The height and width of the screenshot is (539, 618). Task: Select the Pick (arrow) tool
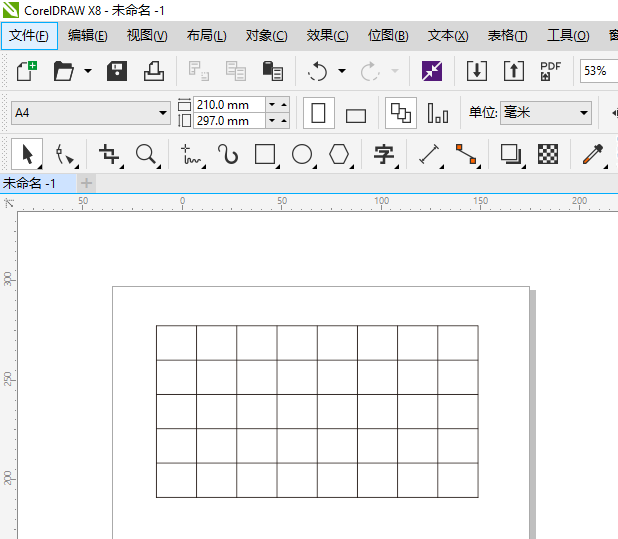28,154
